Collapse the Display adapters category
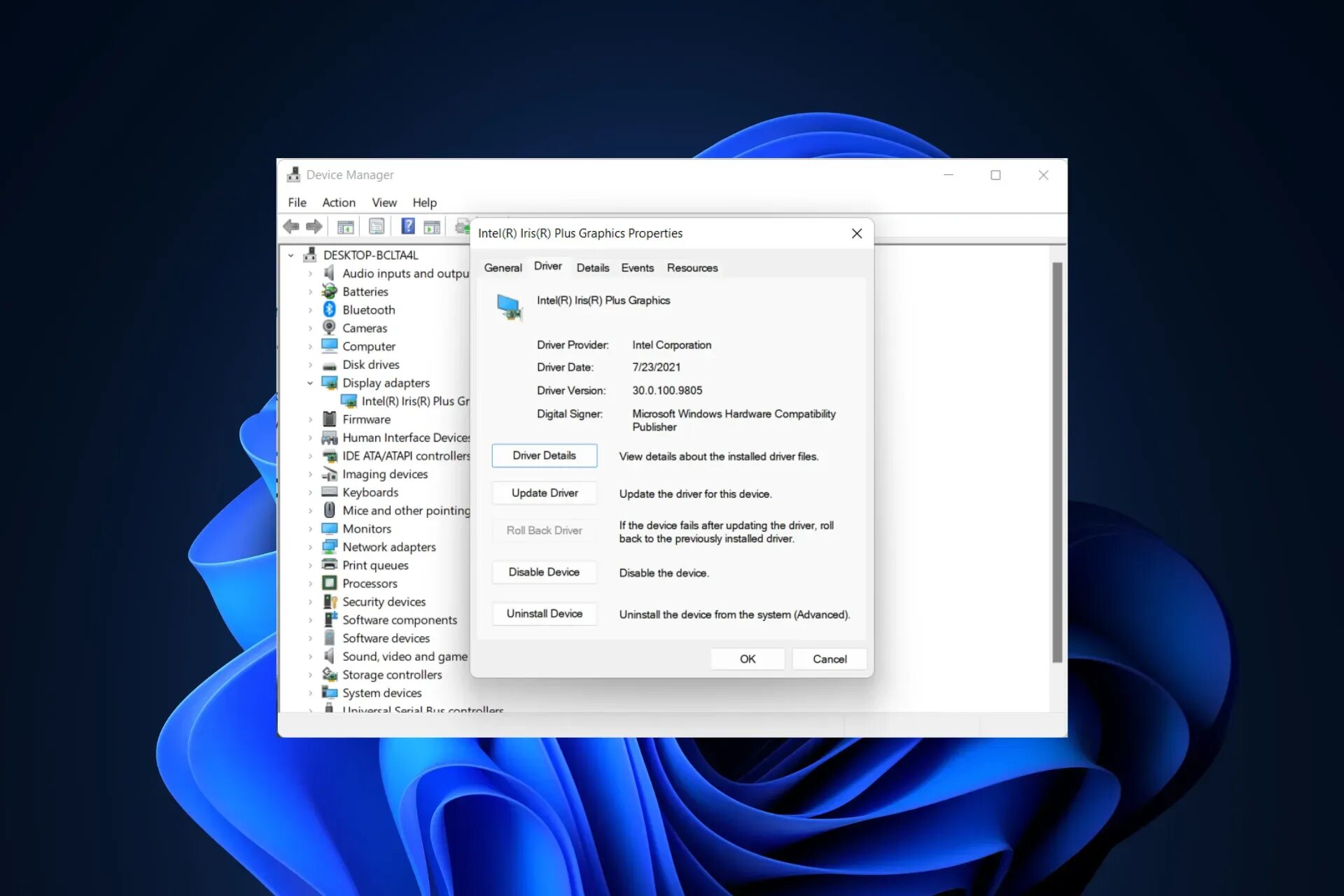 coord(310,383)
